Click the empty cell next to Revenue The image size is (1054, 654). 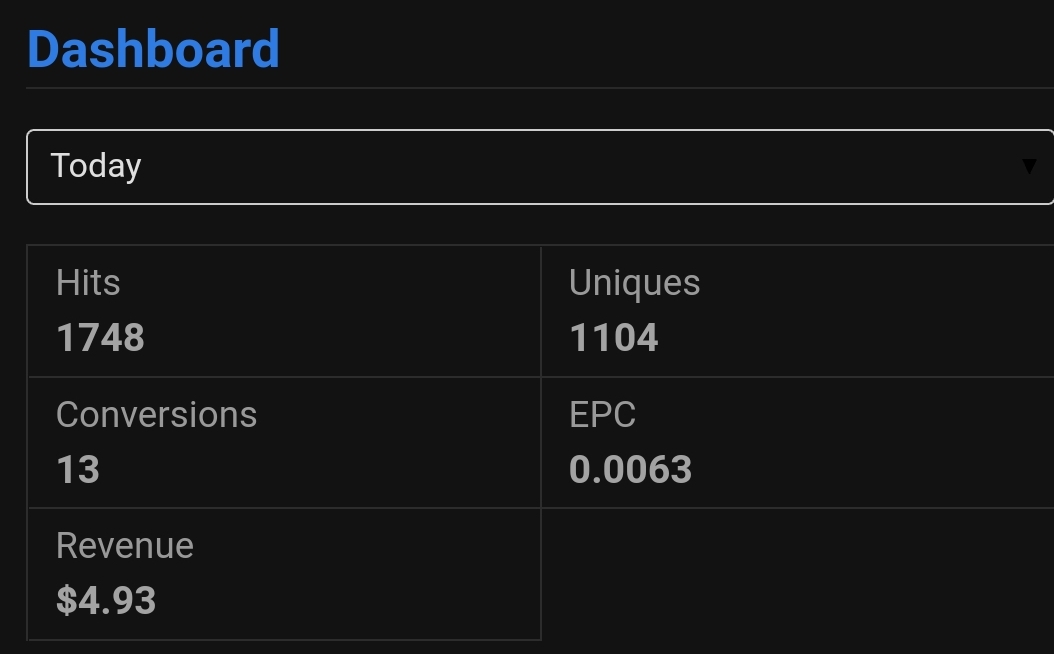[797, 574]
